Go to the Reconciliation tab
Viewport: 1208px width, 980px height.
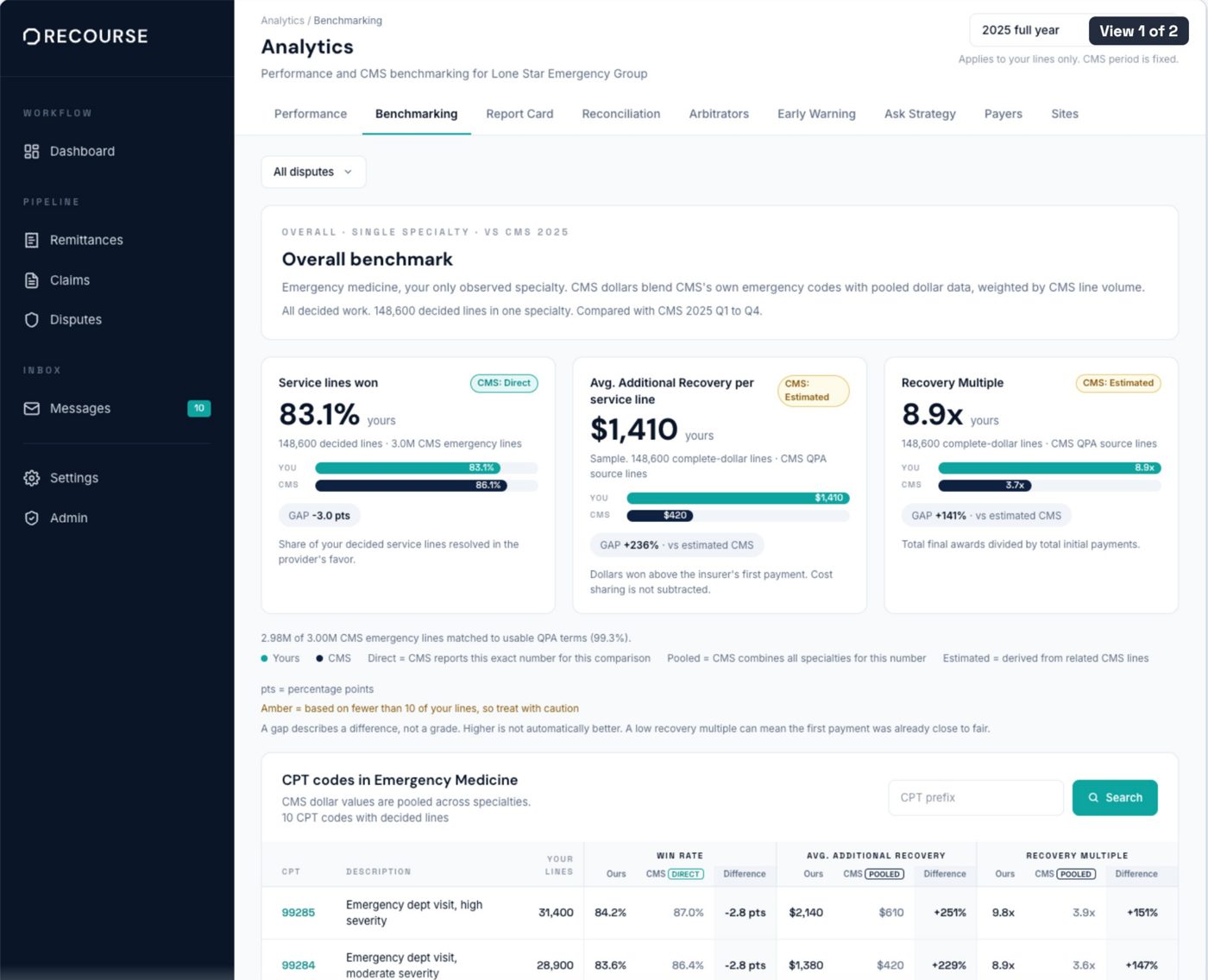point(621,114)
